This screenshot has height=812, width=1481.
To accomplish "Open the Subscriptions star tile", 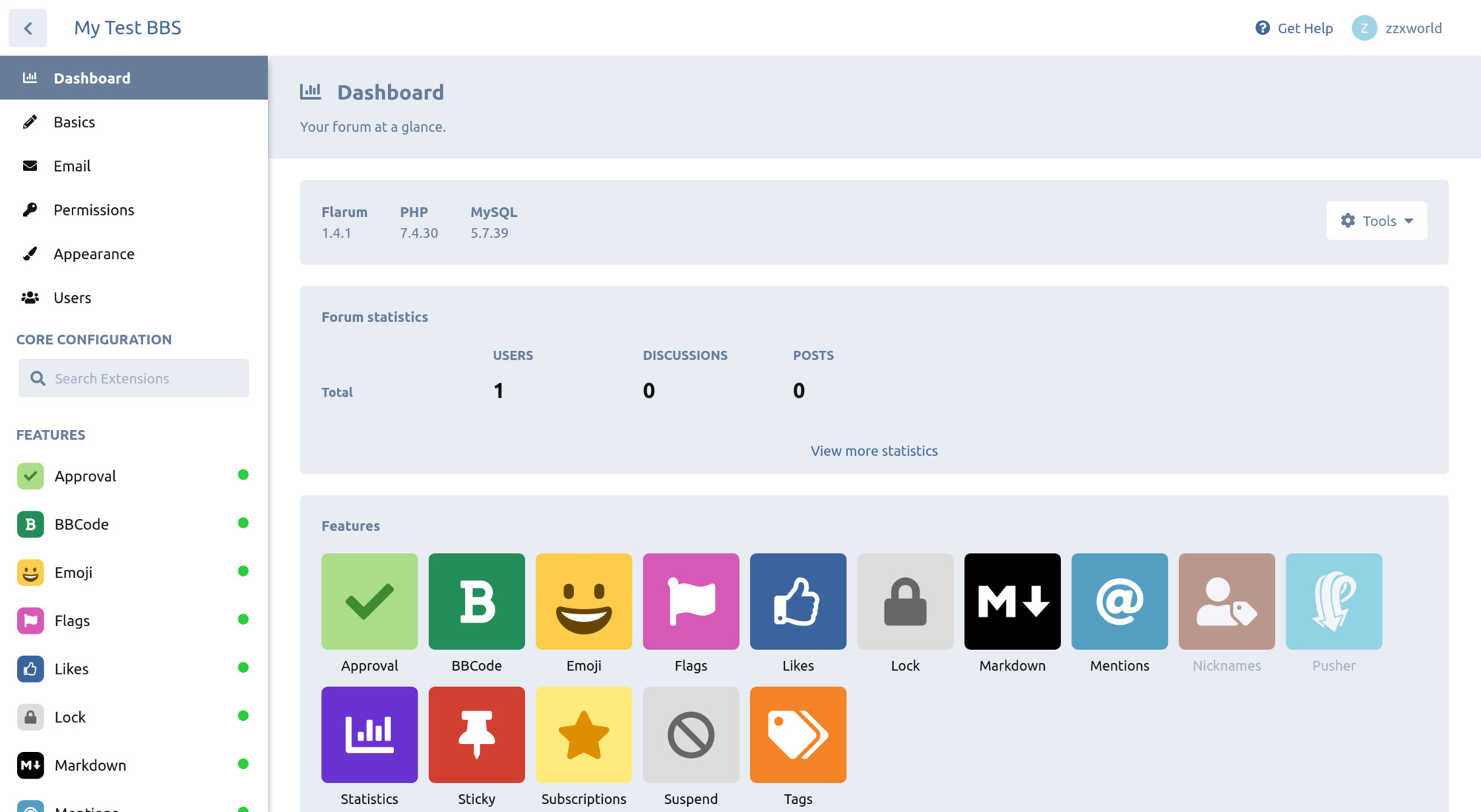I will (x=584, y=734).
